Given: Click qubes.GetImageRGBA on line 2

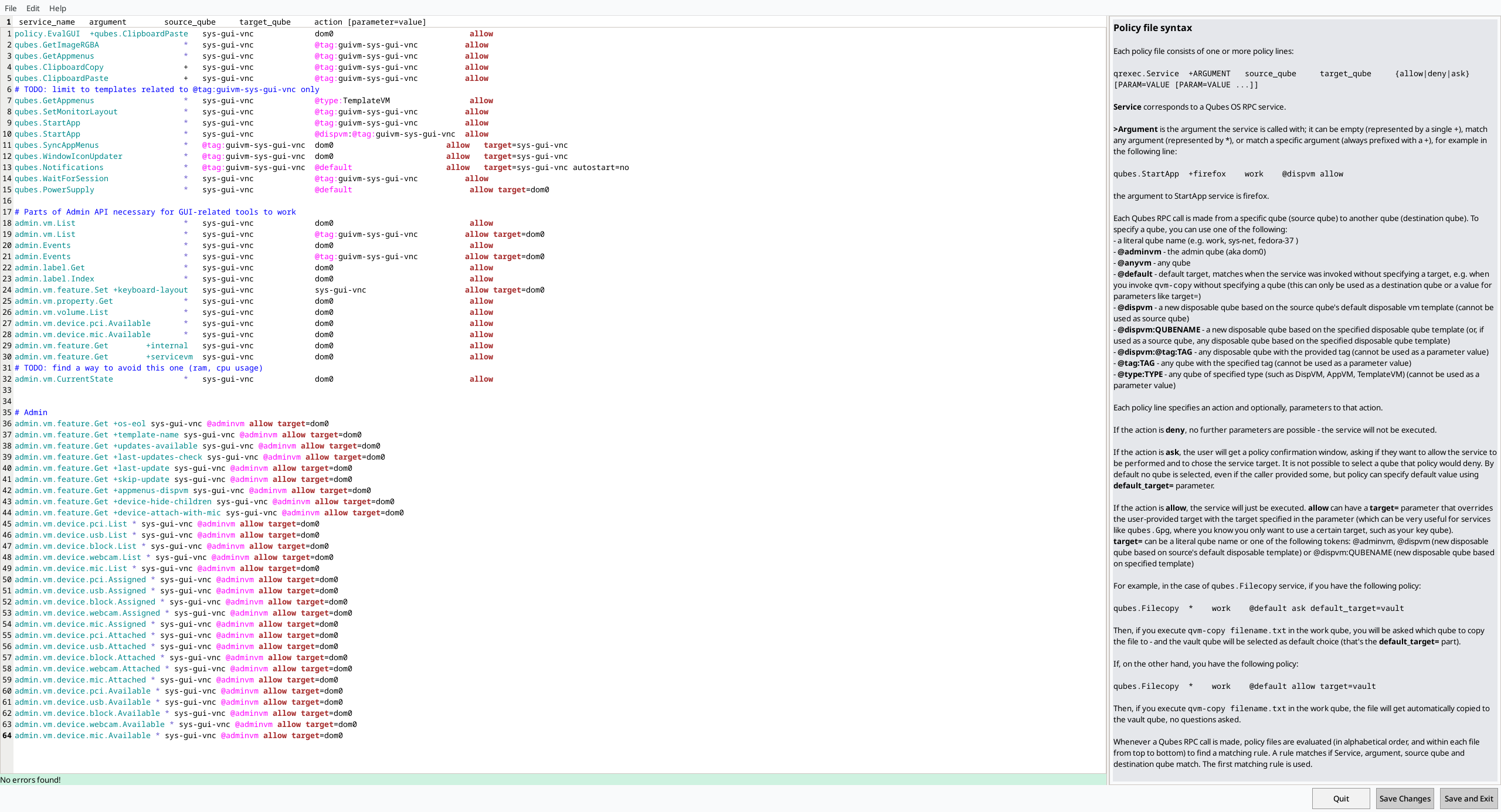Looking at the screenshot, I should point(56,45).
